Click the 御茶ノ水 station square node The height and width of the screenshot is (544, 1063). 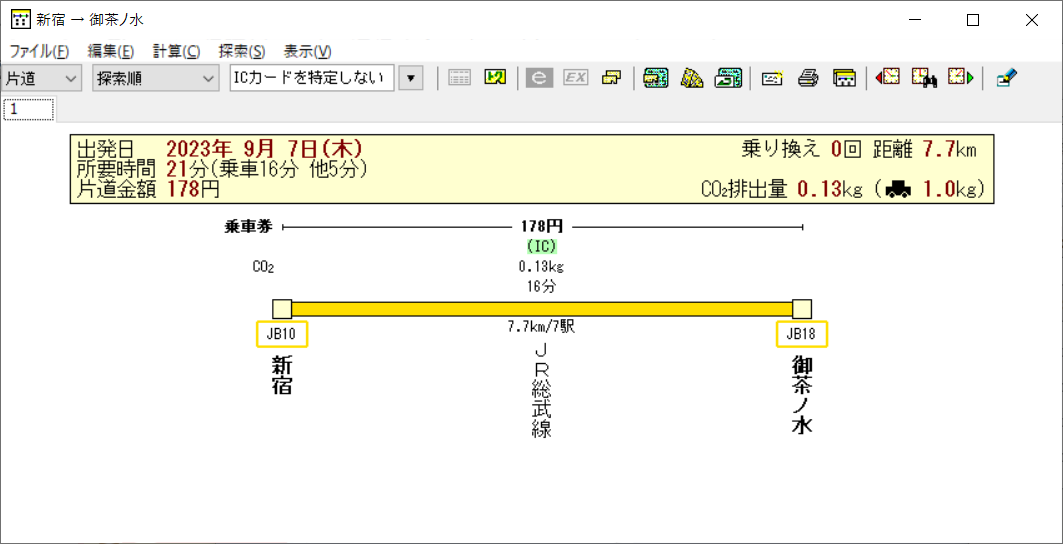(x=802, y=309)
